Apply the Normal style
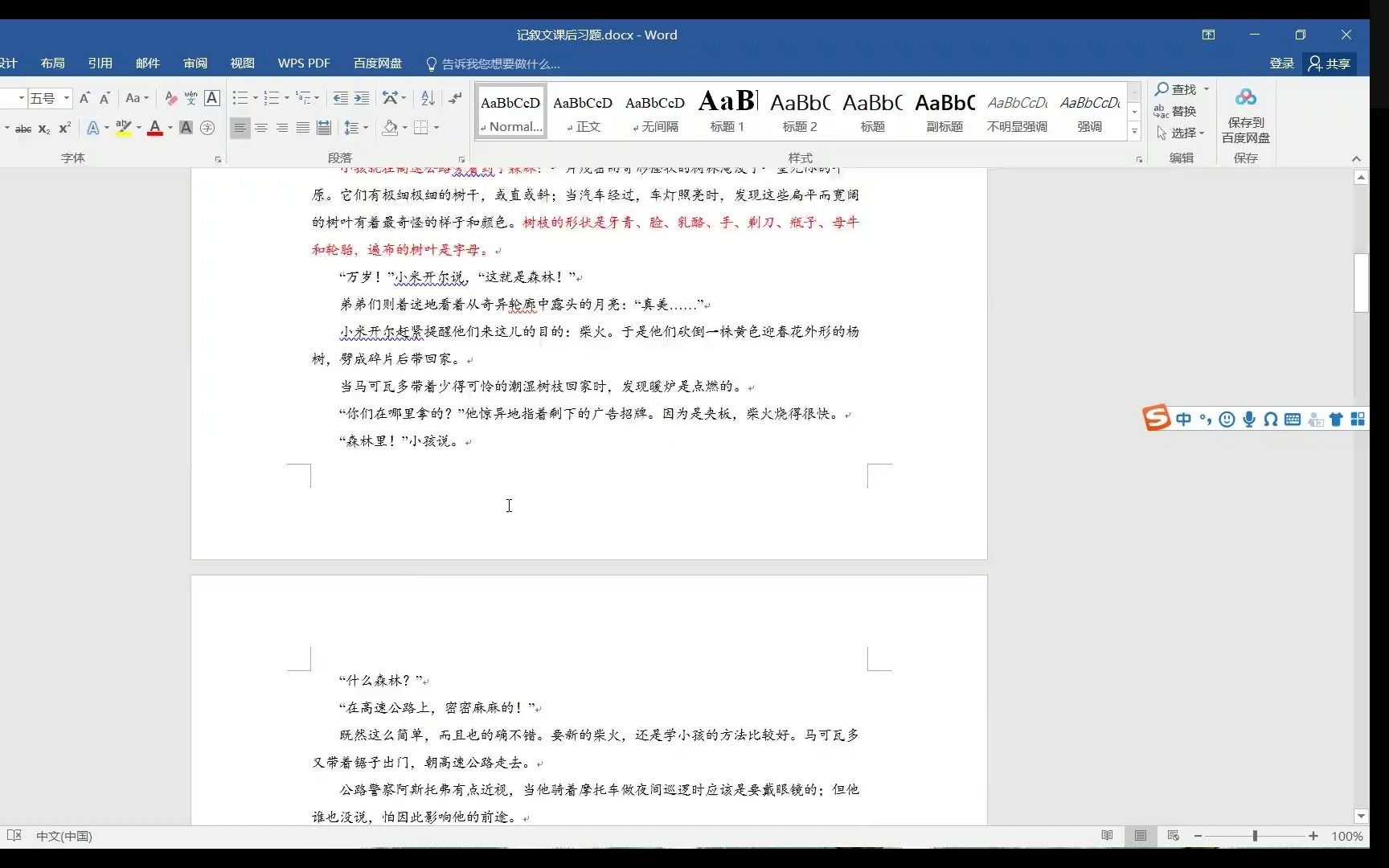This screenshot has height=868, width=1389. 511,112
